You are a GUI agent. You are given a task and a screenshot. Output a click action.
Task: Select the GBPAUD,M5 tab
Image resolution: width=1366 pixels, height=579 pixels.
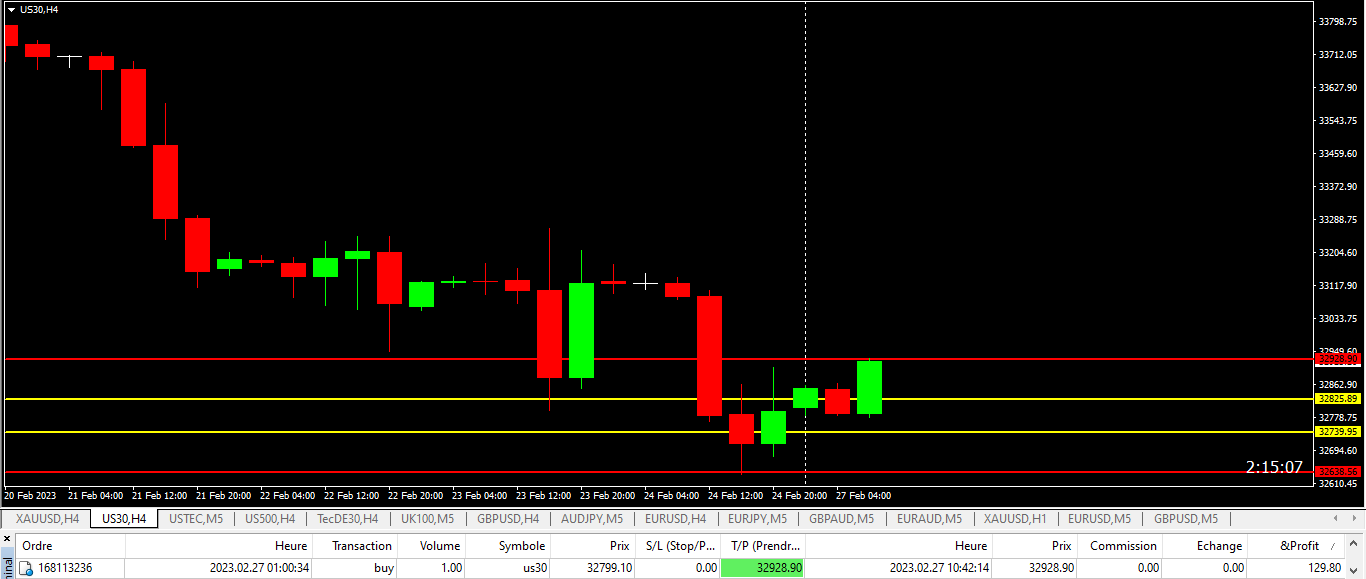point(842,519)
